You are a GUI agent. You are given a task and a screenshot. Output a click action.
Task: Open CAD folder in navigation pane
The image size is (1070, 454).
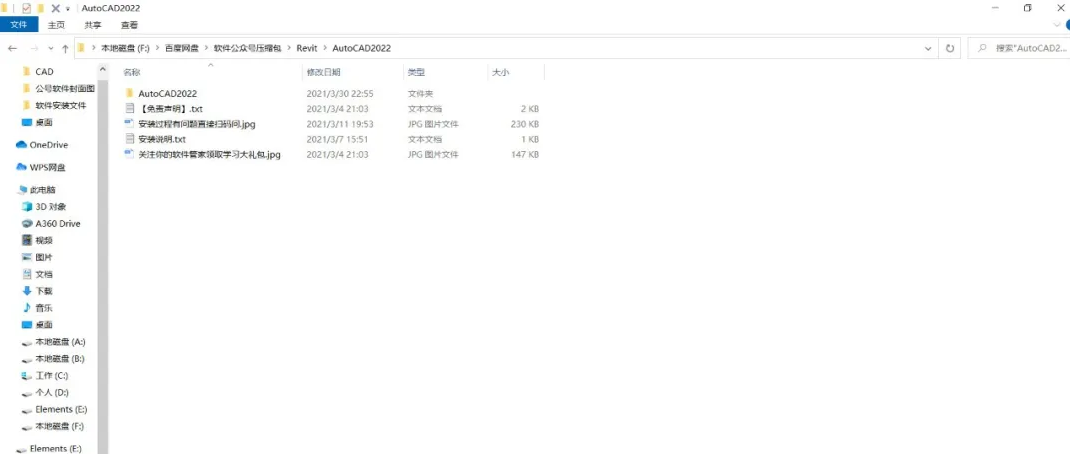pos(44,72)
